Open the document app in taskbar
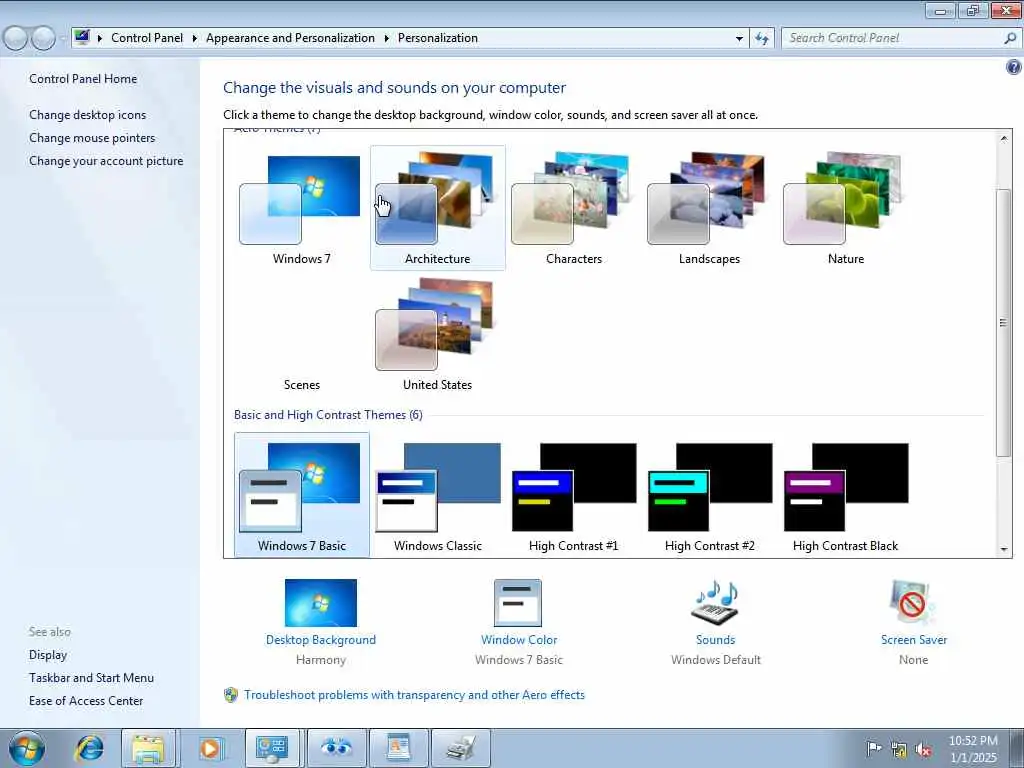The image size is (1024, 768). [x=398, y=748]
